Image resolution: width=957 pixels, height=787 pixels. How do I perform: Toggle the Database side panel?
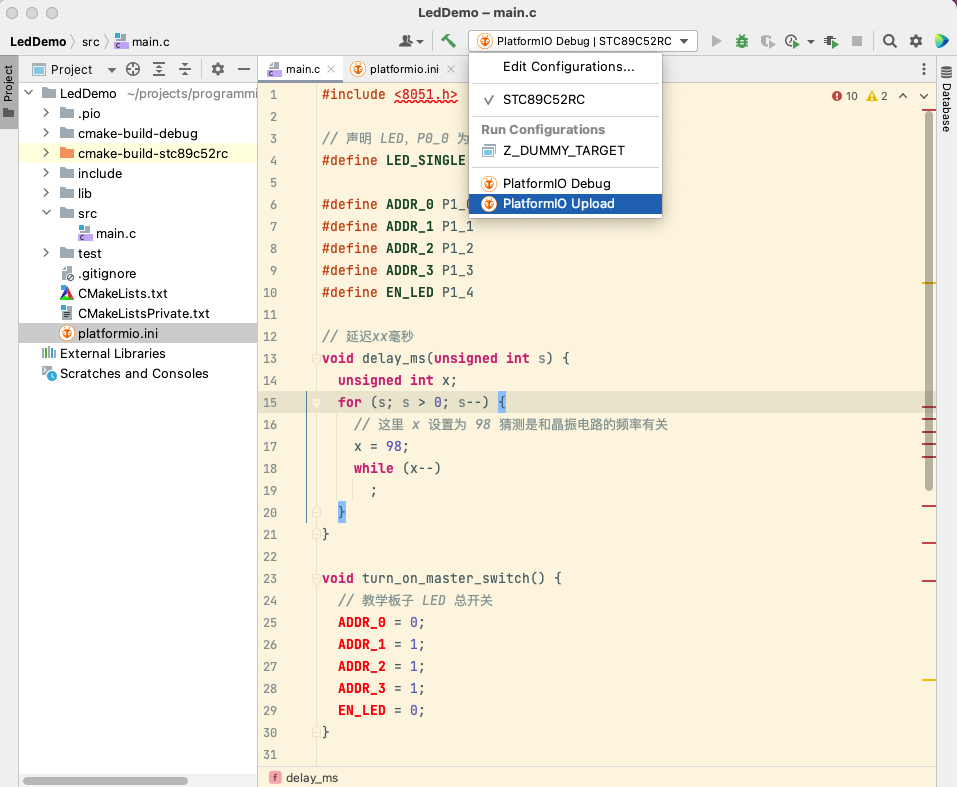point(946,100)
